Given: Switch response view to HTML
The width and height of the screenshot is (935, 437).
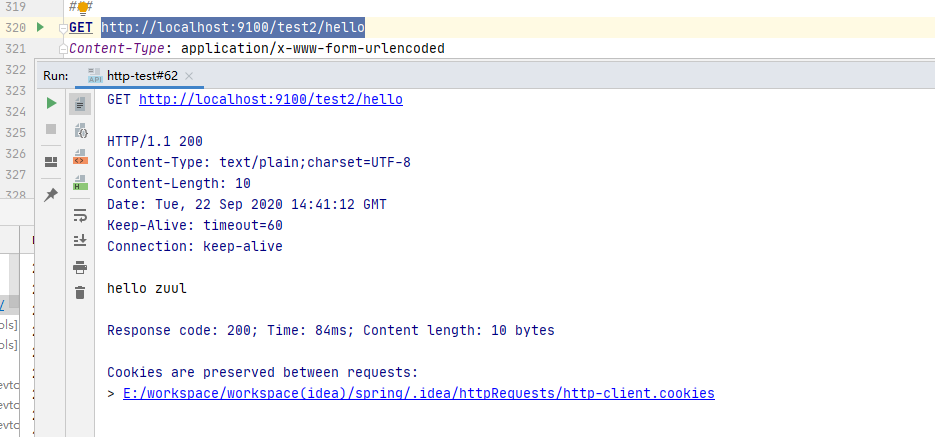Looking at the screenshot, I should tap(80, 183).
